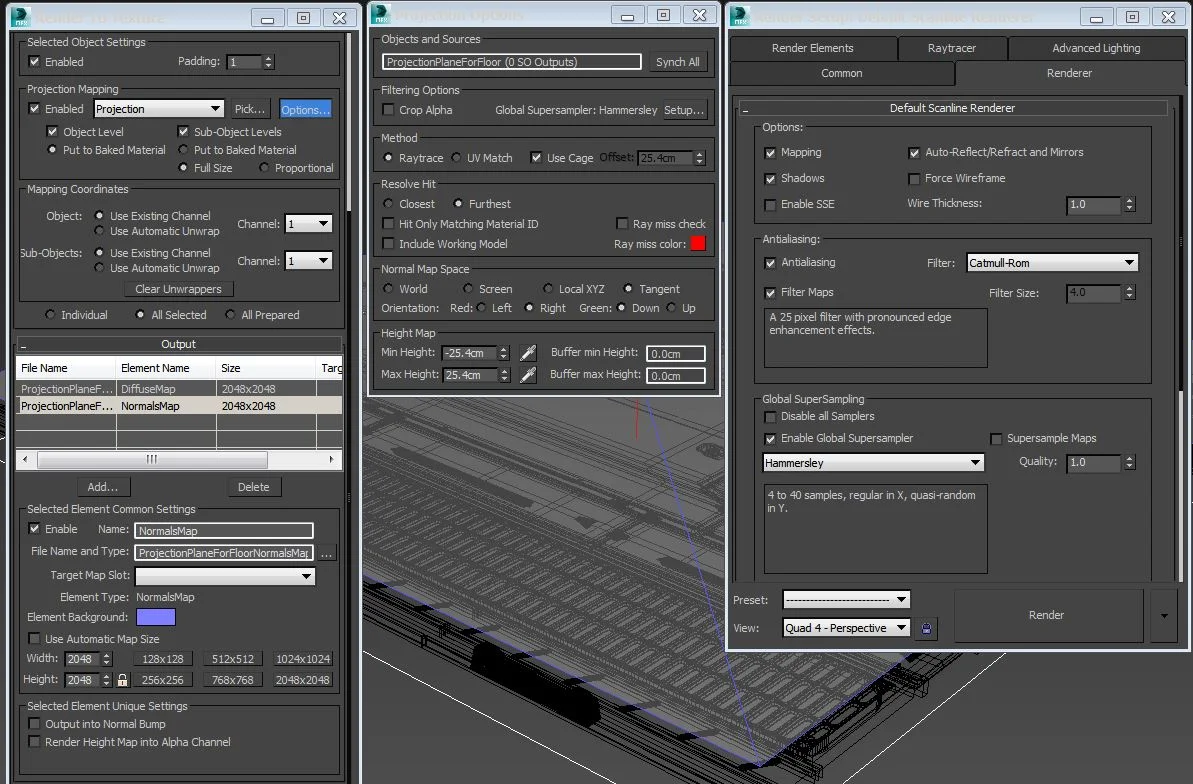Switch to Render Elements tab

pos(813,48)
